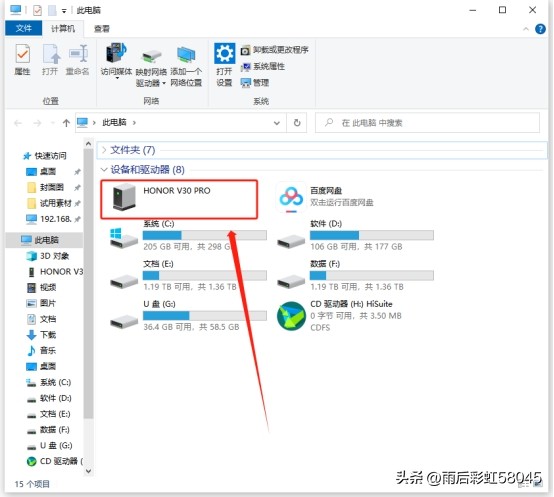
Task: Select the Baidu Netdisk (百度网盘) item
Action: [325, 197]
